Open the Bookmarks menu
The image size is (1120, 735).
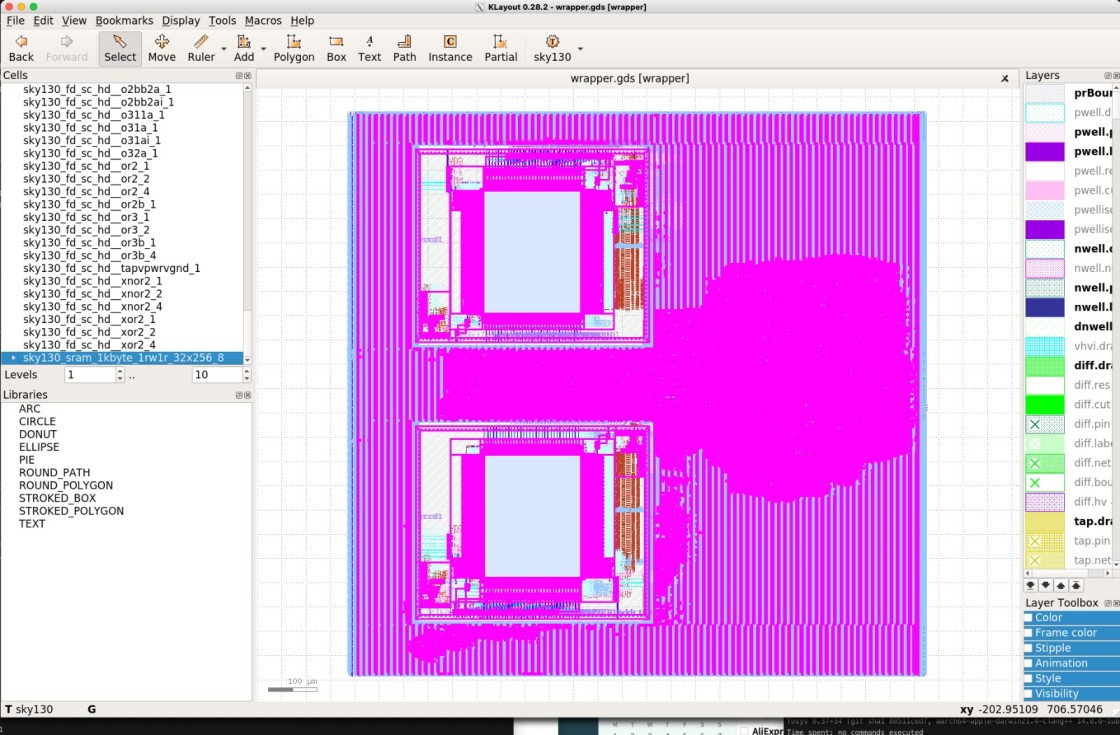click(124, 20)
